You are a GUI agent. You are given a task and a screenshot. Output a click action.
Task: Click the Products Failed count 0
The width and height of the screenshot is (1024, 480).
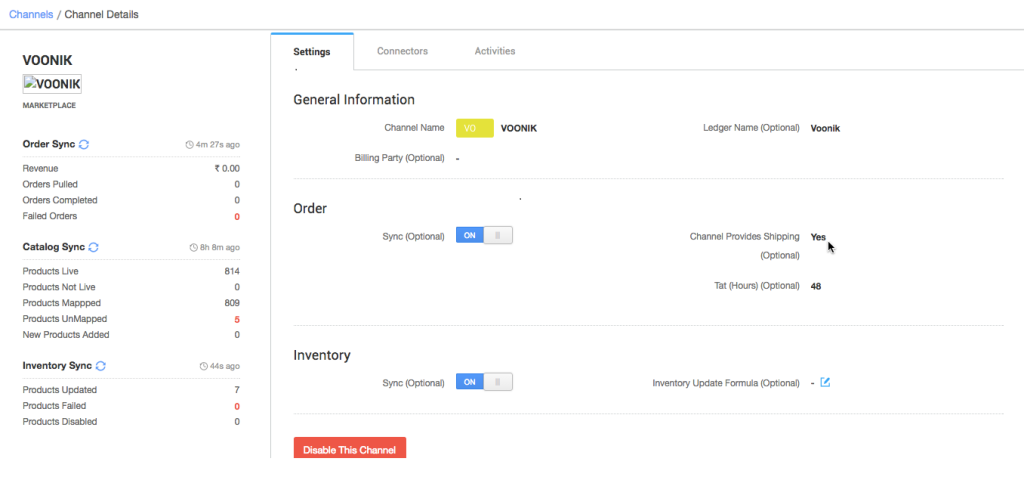[237, 406]
